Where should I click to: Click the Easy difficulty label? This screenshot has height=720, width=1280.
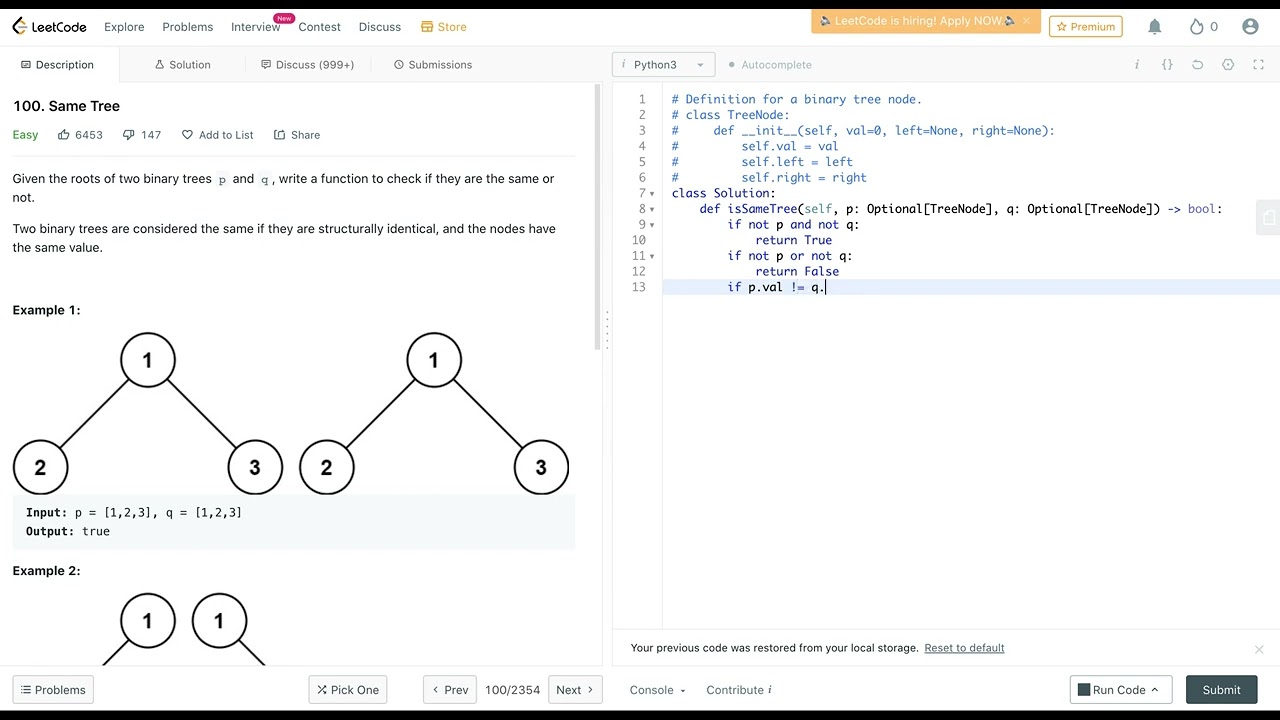(x=25, y=135)
